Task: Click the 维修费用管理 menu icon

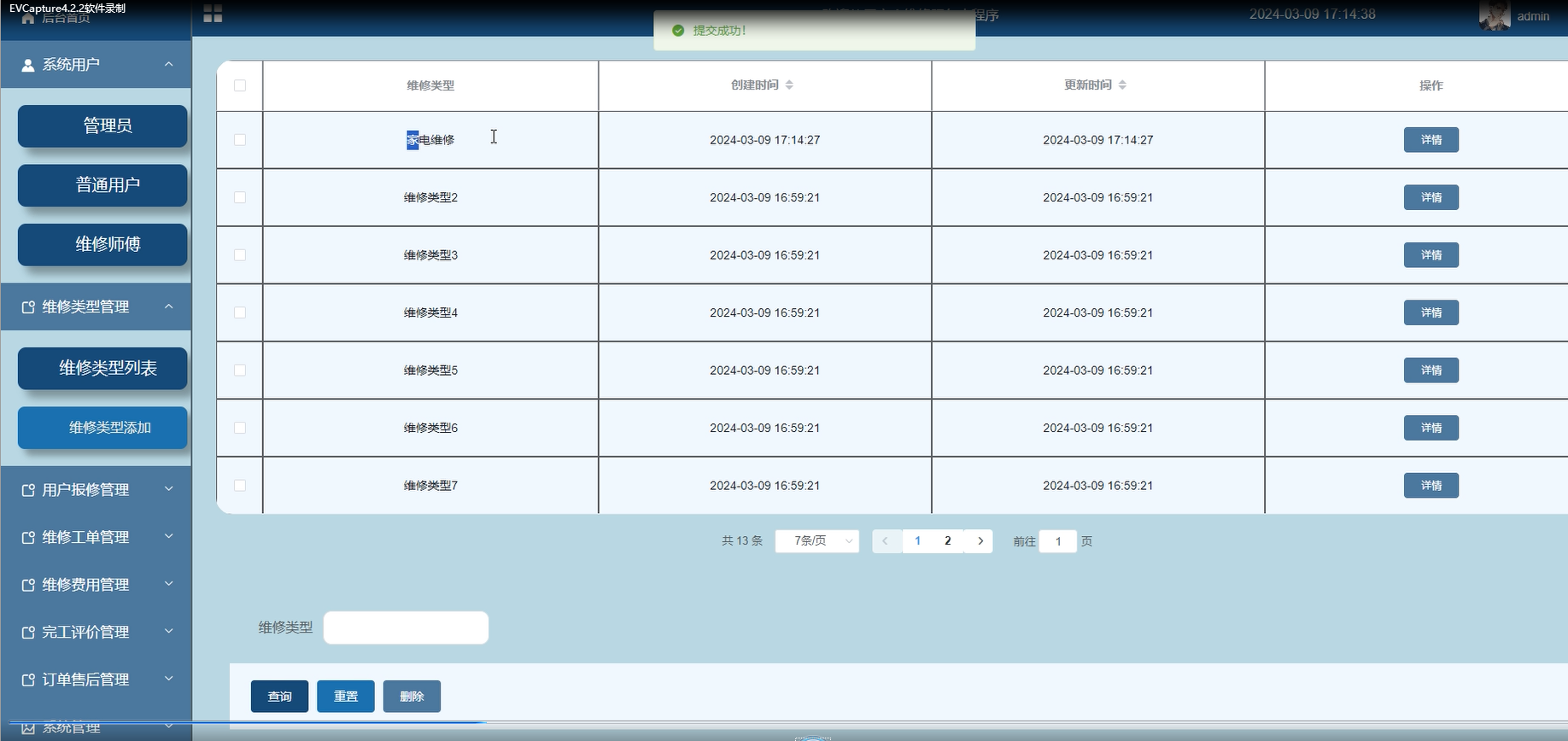Action: pyautogui.click(x=28, y=585)
